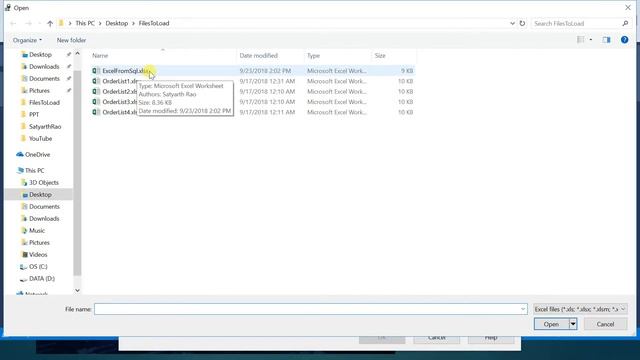
Task: Open OS (C:) drive
Action: tap(38, 267)
